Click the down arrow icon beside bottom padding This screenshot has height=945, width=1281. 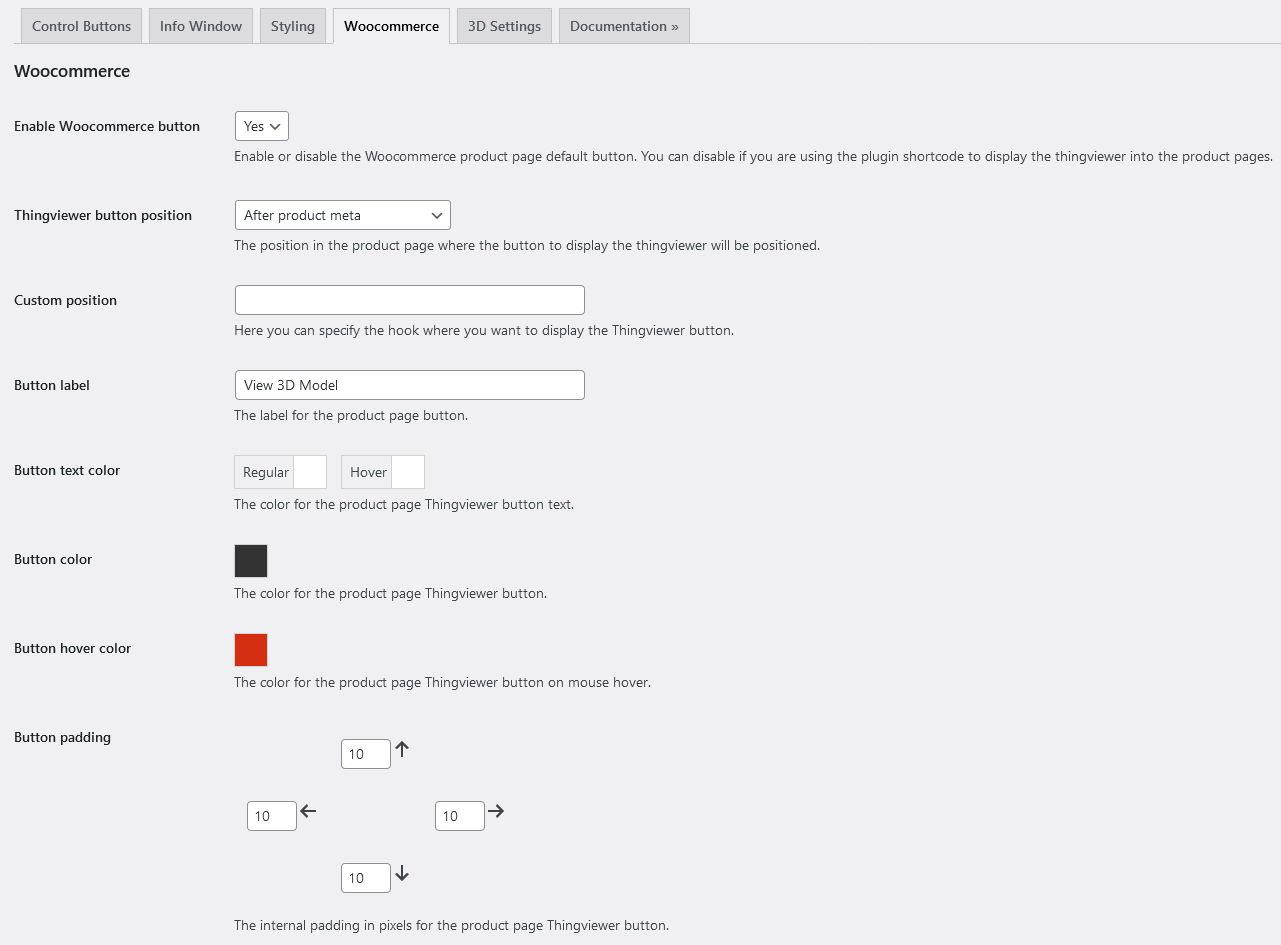(402, 874)
